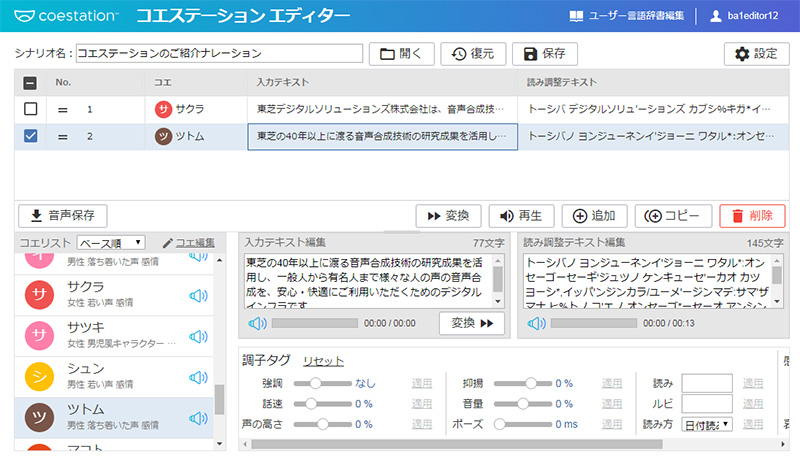Click the voice list scroll down arrow

coord(219,444)
